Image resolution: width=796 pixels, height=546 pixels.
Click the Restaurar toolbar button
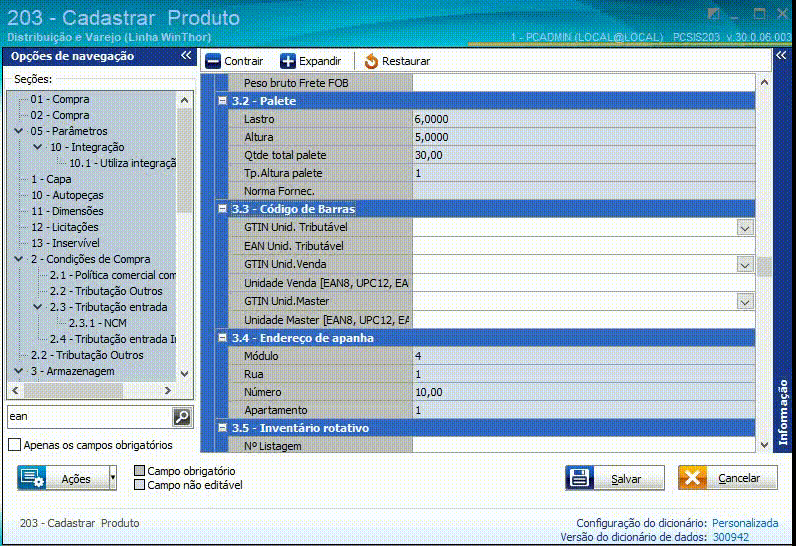[x=397, y=61]
